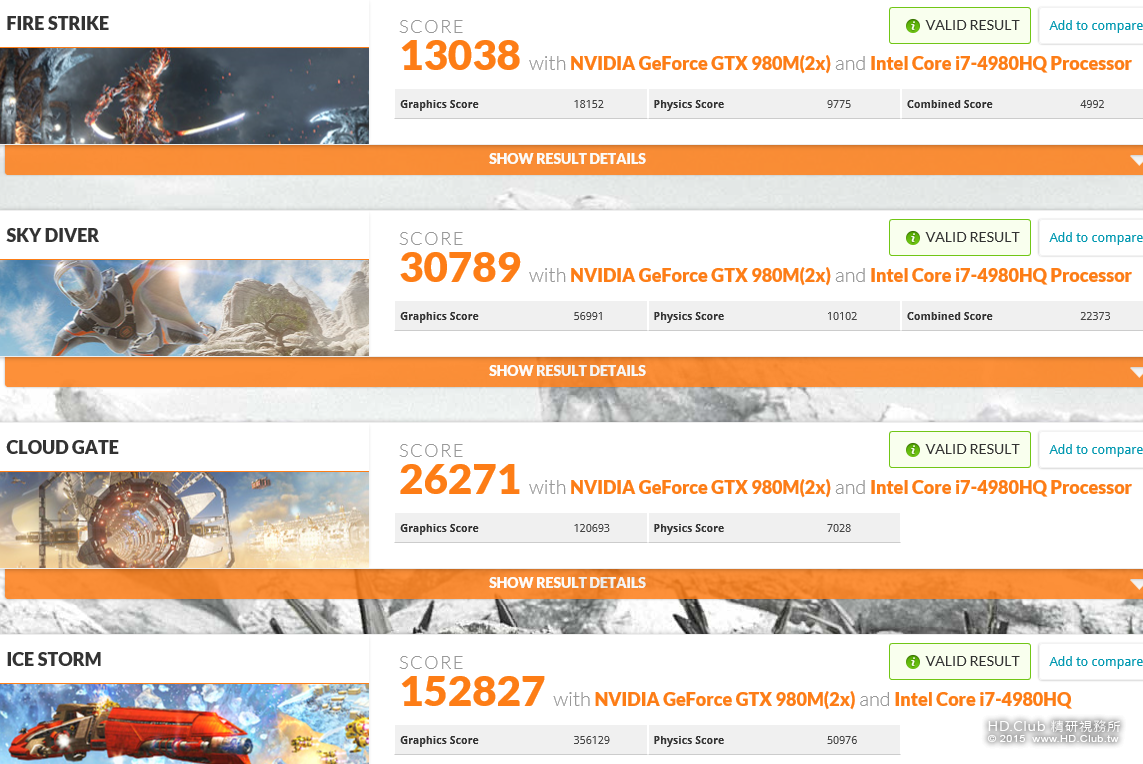Expand Cloud Gate result details arrow
Viewport: 1143px width, 764px height.
[1136, 584]
